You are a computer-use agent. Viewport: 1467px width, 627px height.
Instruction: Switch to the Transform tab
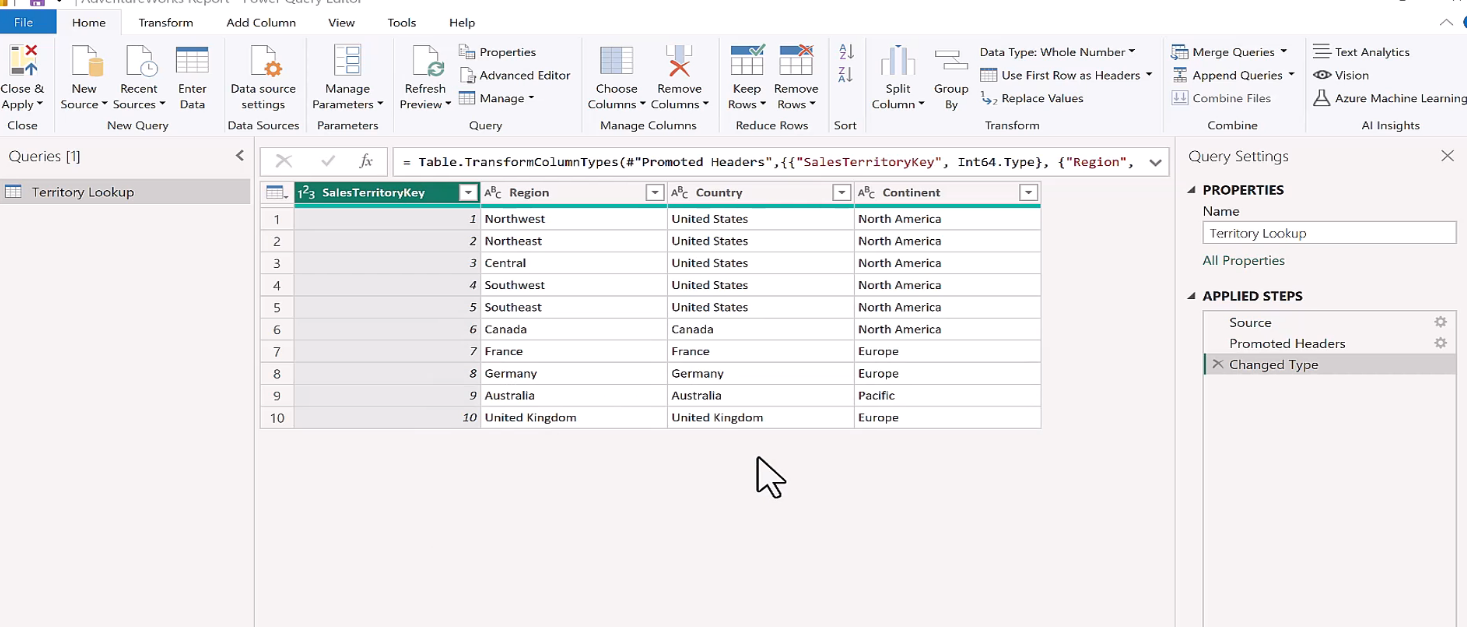click(166, 22)
